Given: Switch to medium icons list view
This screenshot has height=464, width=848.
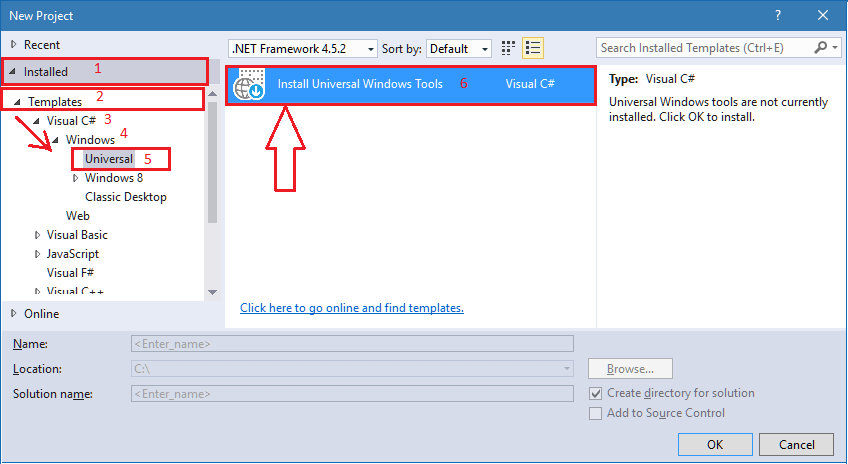Looking at the screenshot, I should point(533,48).
